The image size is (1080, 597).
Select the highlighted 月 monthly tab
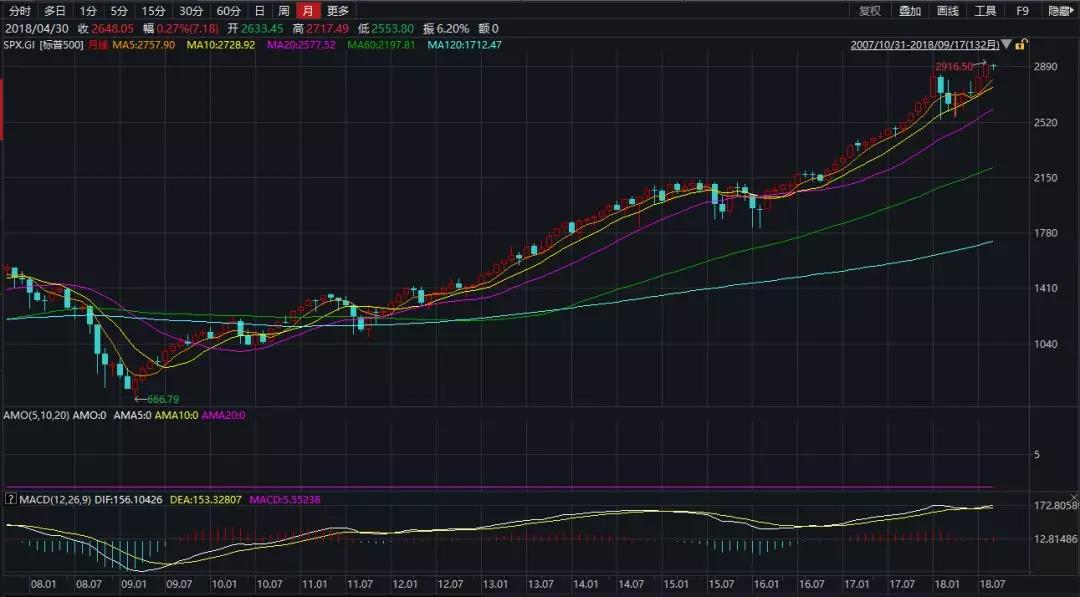(308, 10)
